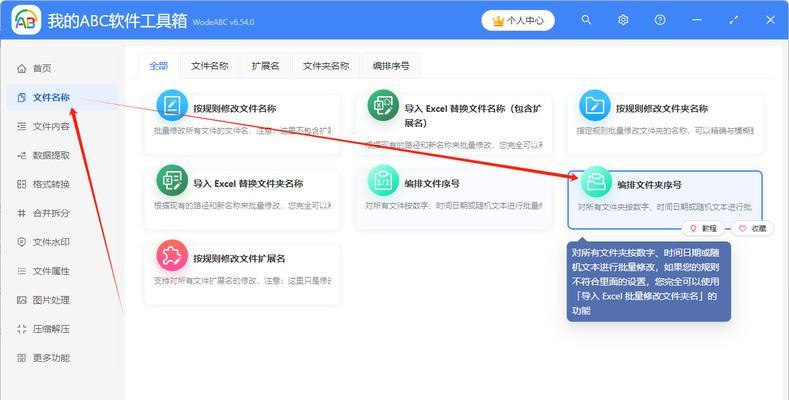Click the crown icon in 个人中心
789x400 pixels.
498,21
